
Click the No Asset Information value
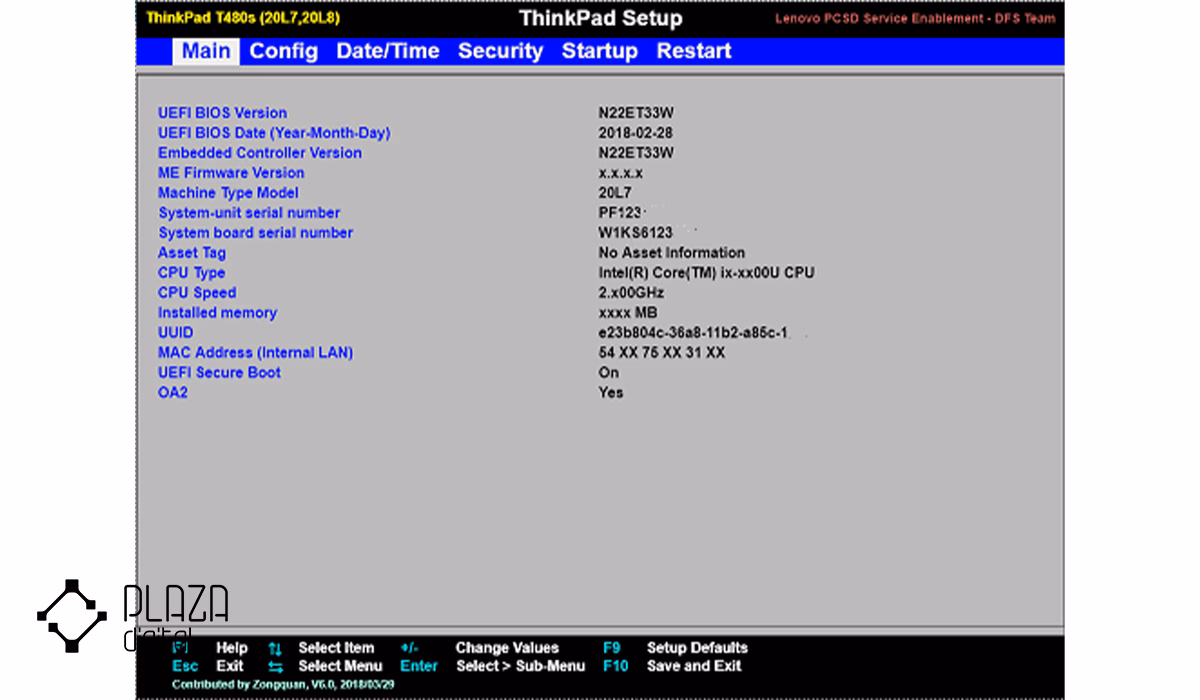click(x=672, y=253)
